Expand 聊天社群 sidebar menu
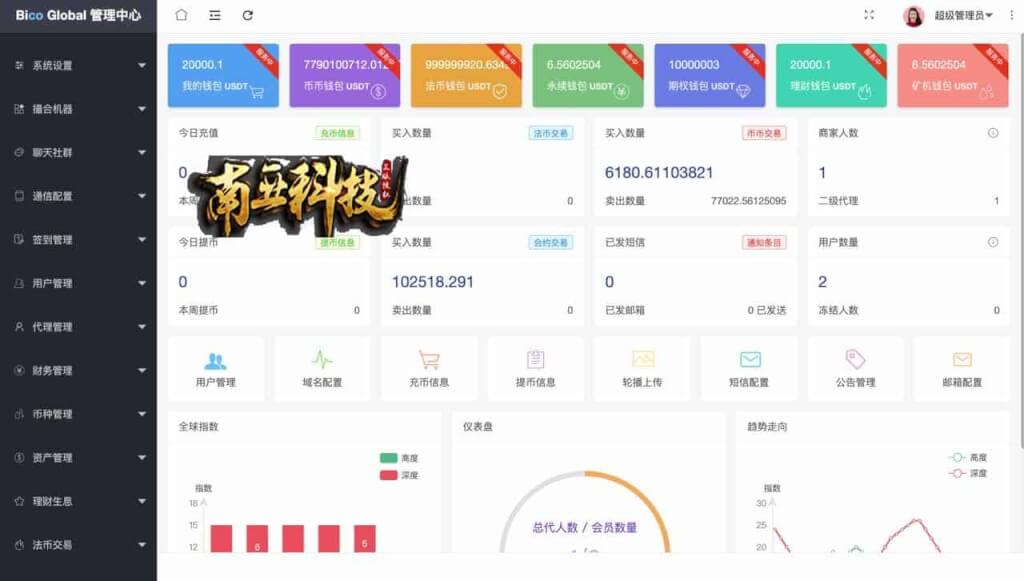The height and width of the screenshot is (581, 1024). point(78,153)
